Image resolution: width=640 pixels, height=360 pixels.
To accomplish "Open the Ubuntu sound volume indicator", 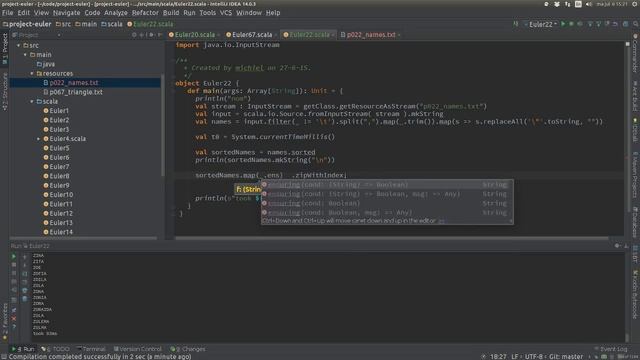I will tap(589, 4).
